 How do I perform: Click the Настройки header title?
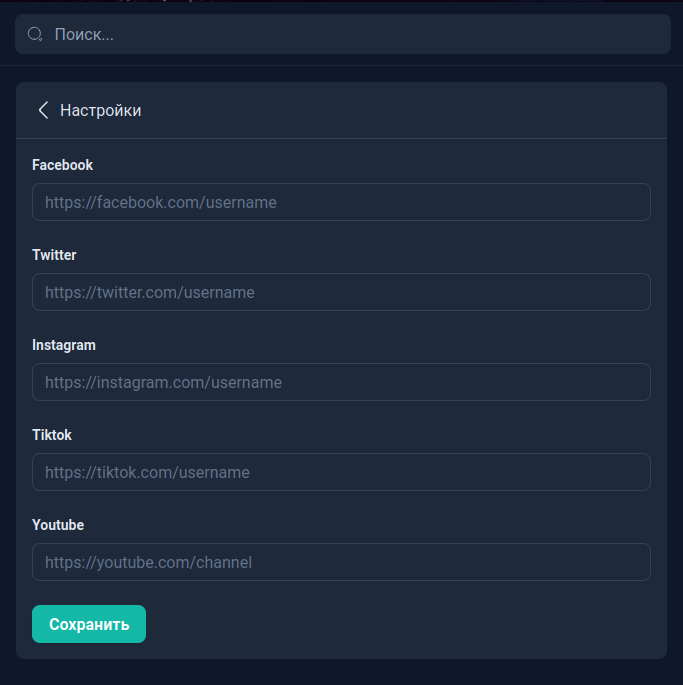[x=101, y=110]
